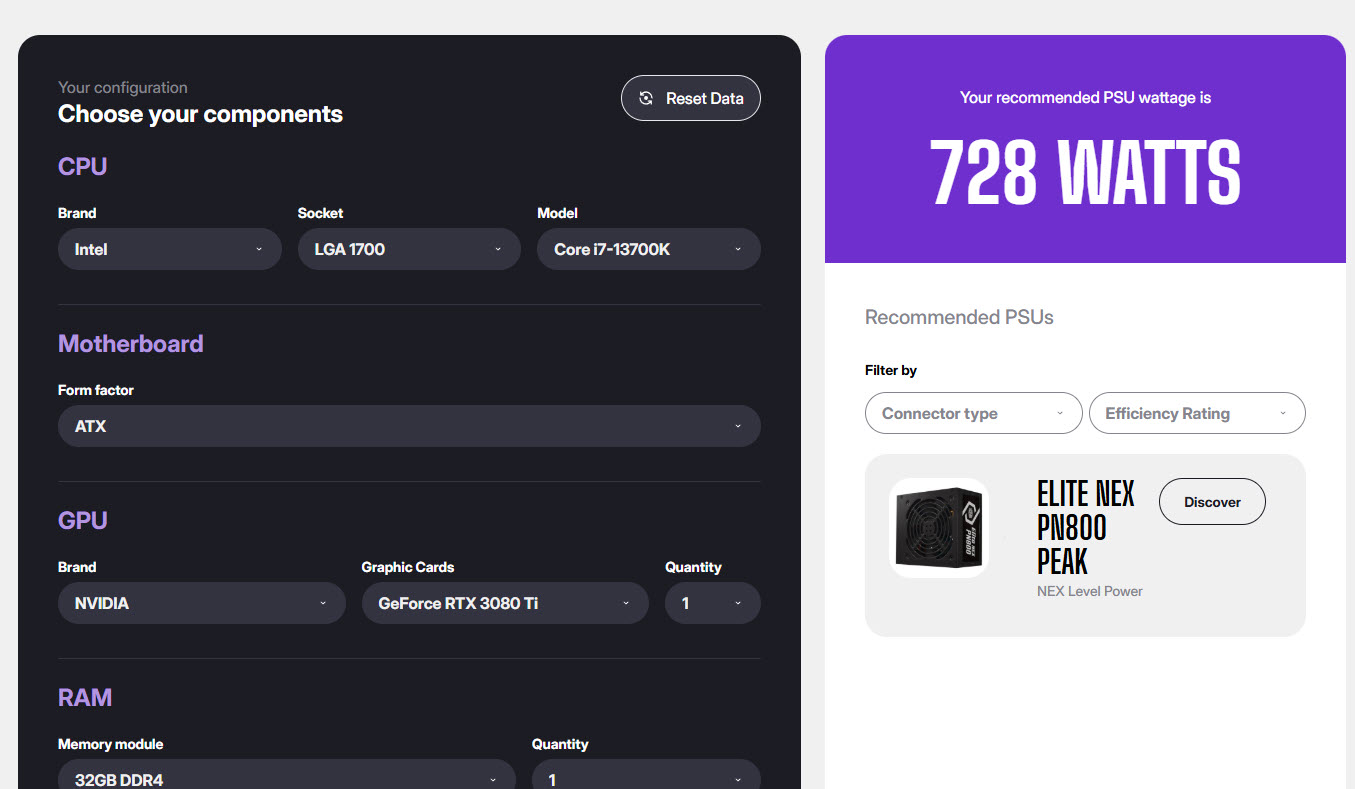Open the Efficiency Rating filter

[1197, 413]
